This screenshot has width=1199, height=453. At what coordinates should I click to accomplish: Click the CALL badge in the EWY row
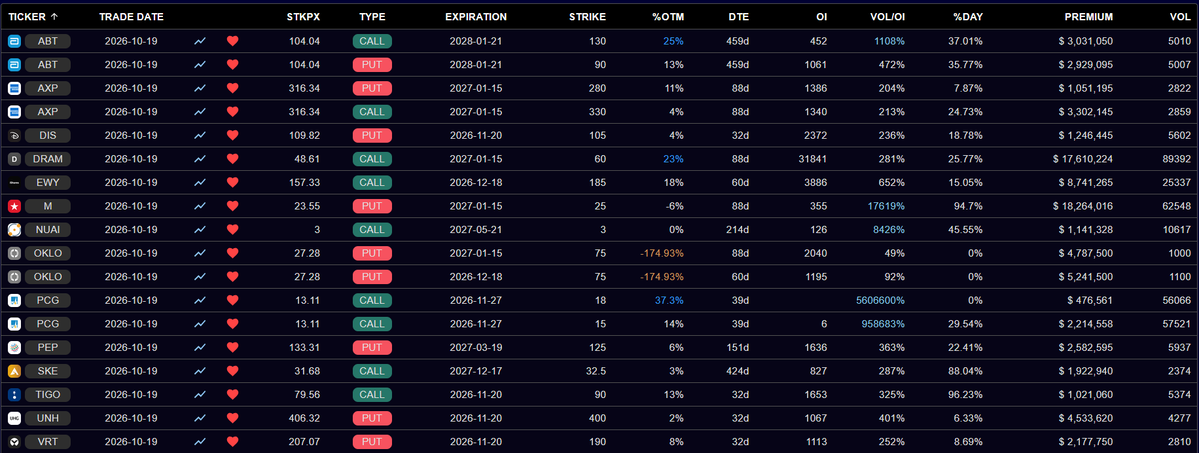point(372,182)
